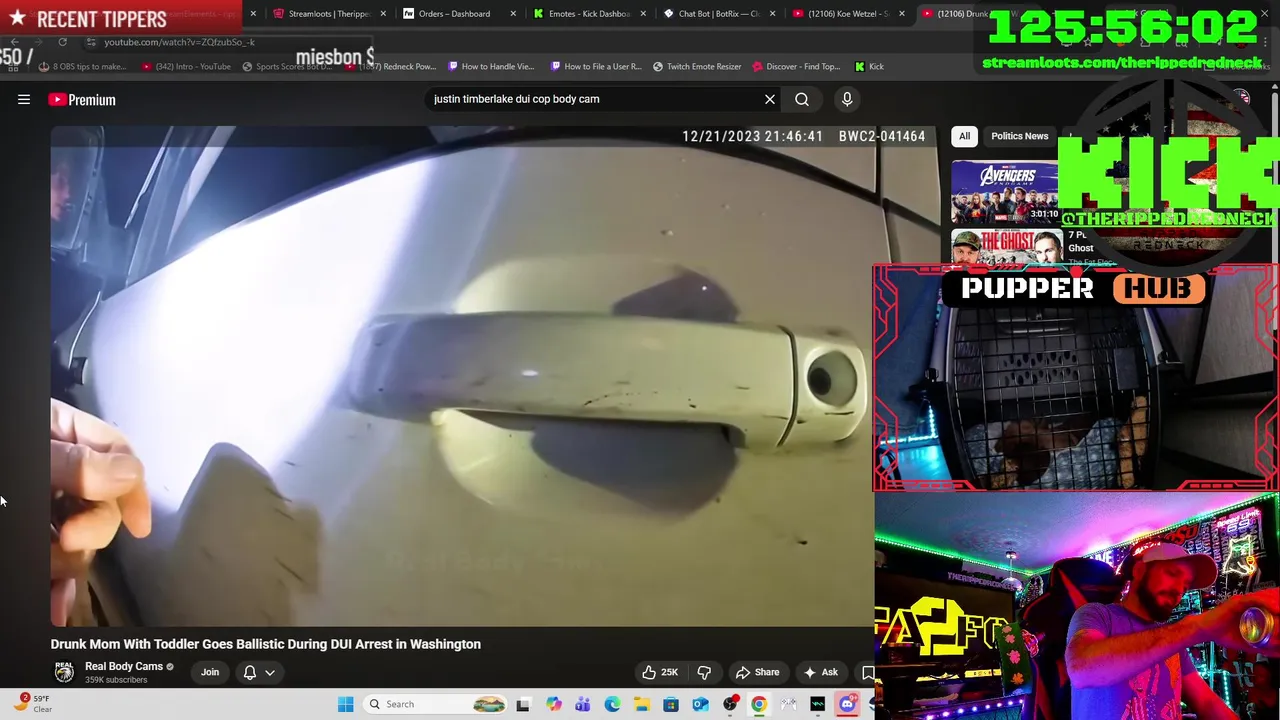Screen dimensions: 1280x720
Task: Join the Real Body Cams channel
Action: point(210,672)
